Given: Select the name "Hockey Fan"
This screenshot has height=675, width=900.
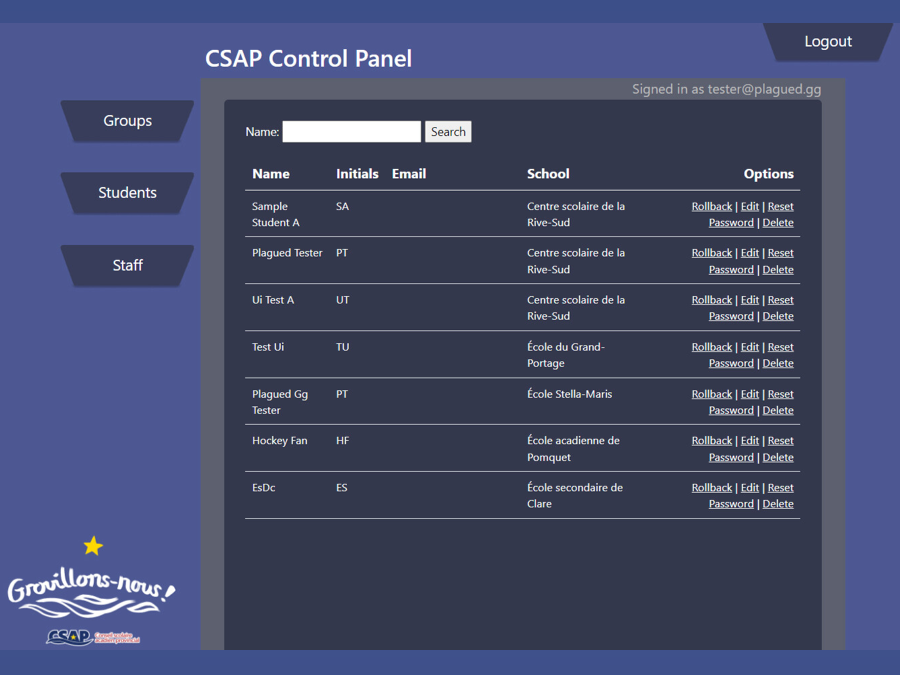Looking at the screenshot, I should tap(280, 441).
